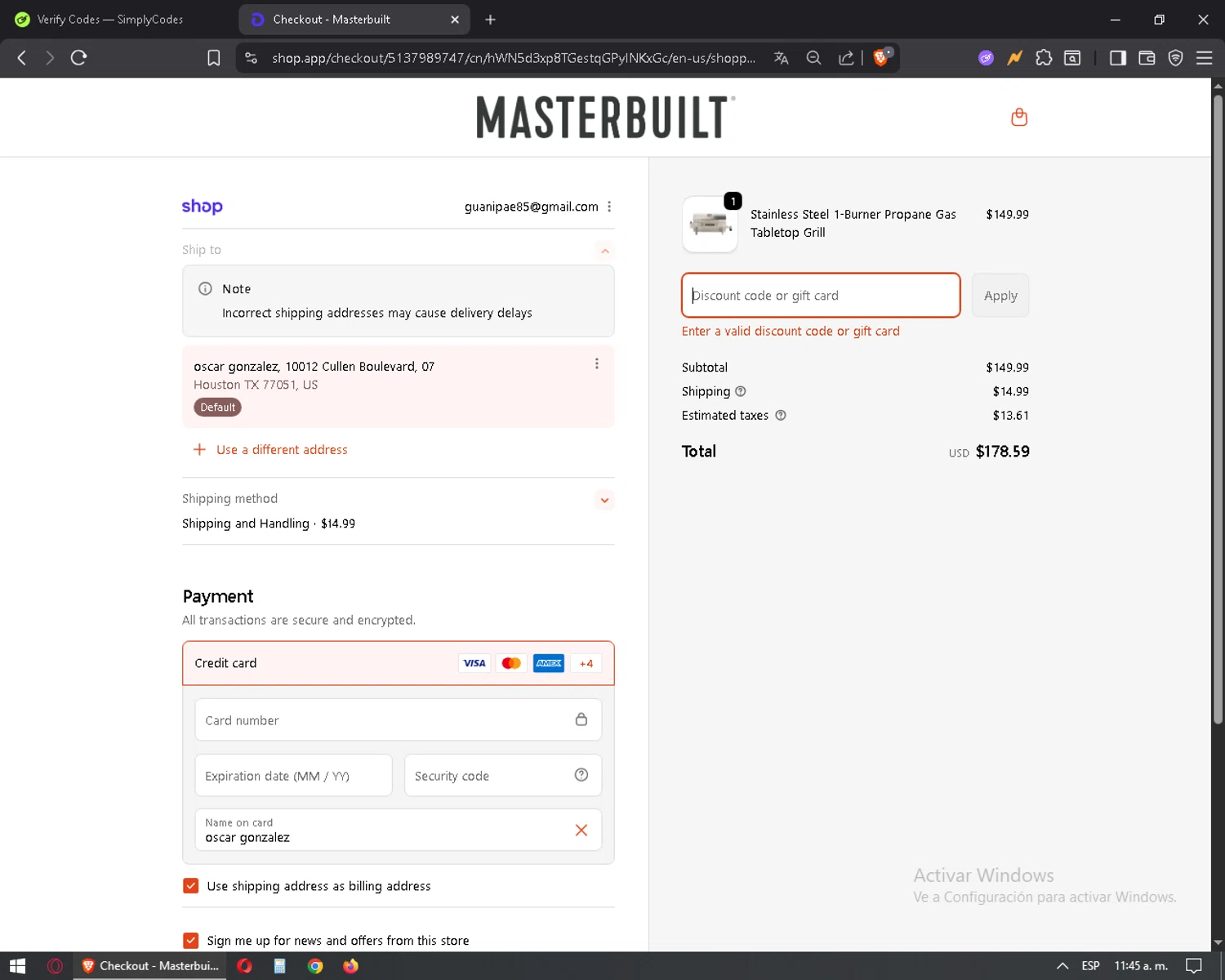Screen dimensions: 1225x980
Task: Click the security code help icon
Action: click(x=581, y=775)
